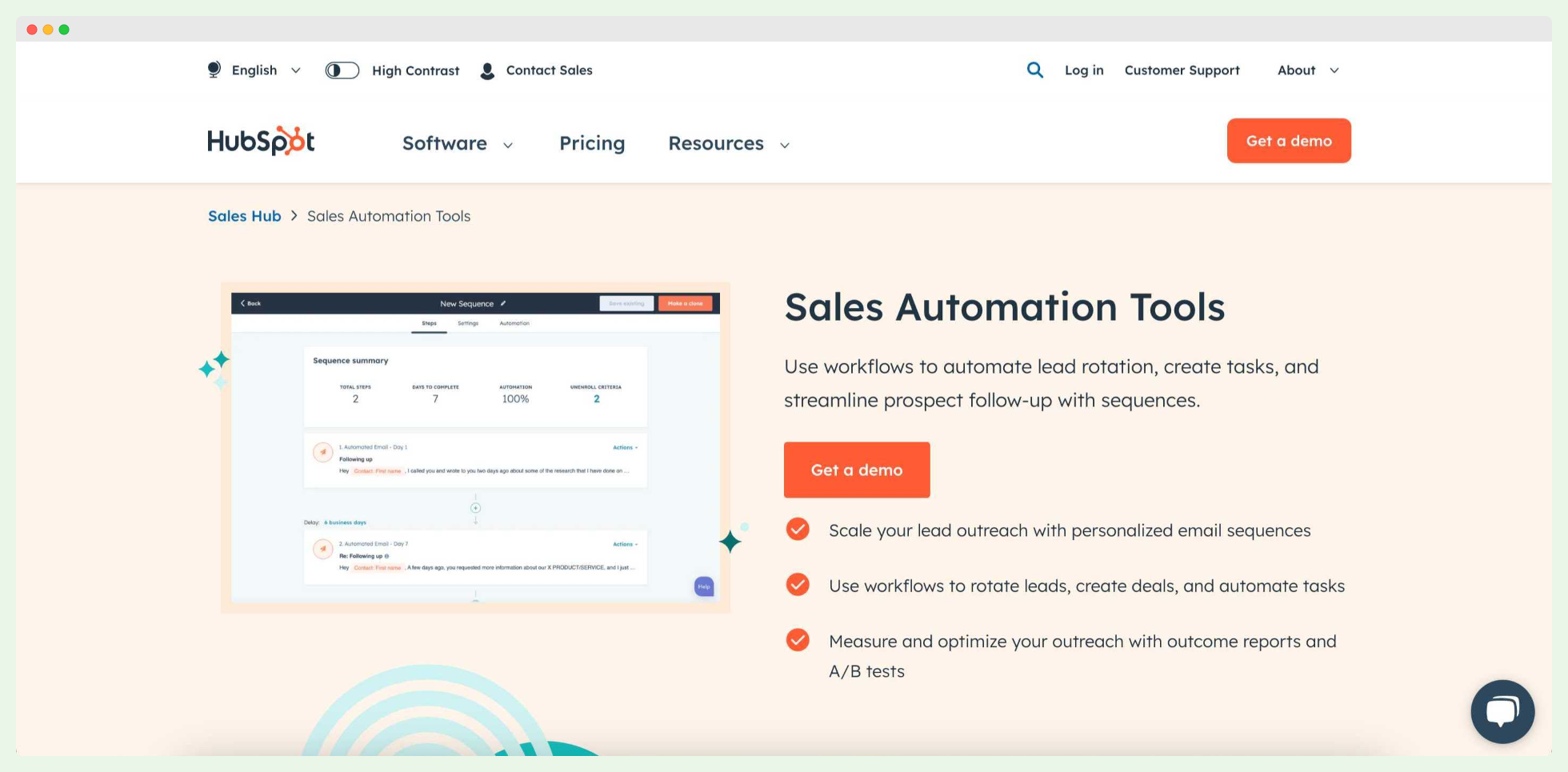Click the macOS green maximize dot
Viewport: 1568px width, 772px height.
64,30
